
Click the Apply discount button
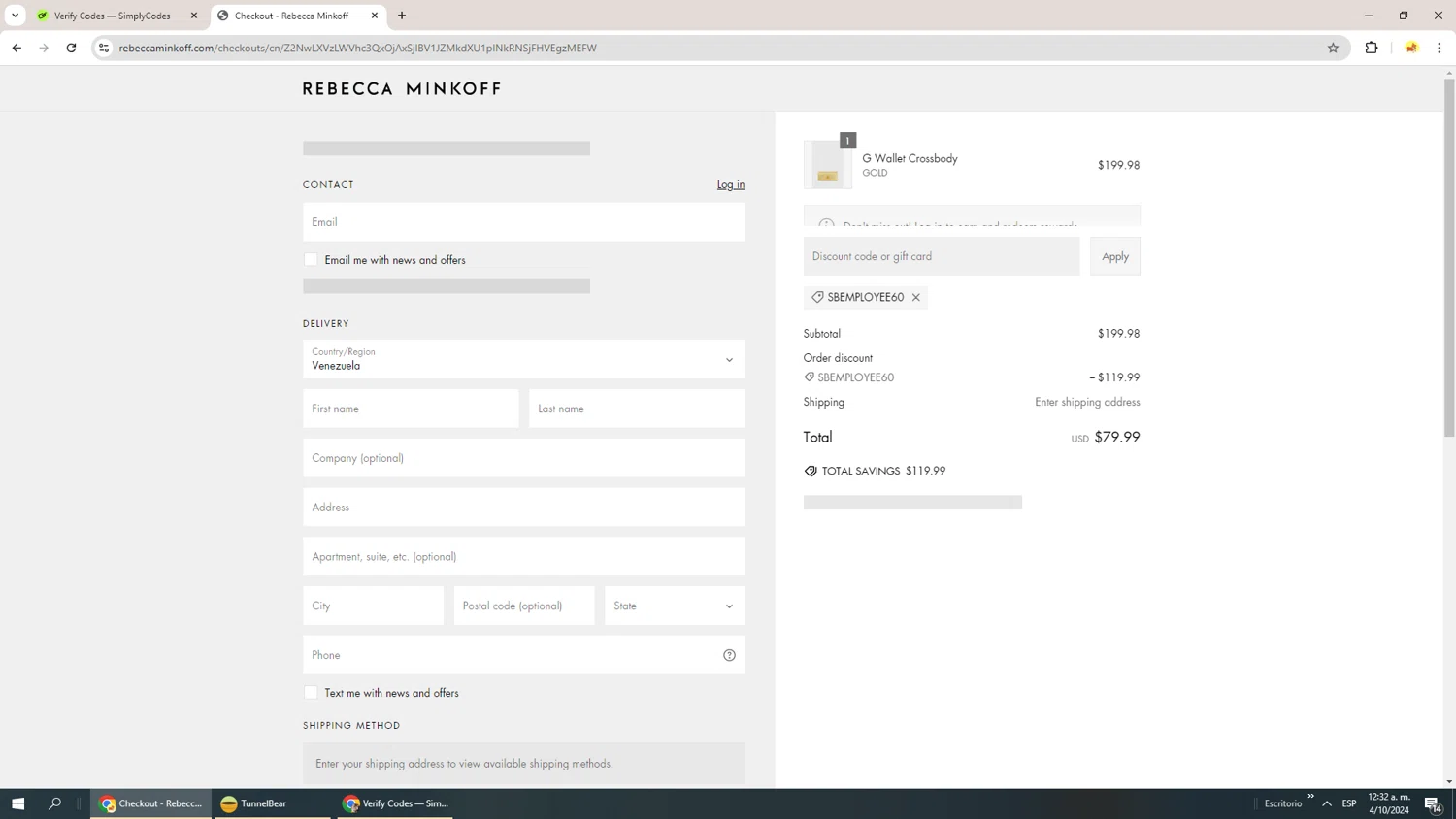click(x=1115, y=256)
